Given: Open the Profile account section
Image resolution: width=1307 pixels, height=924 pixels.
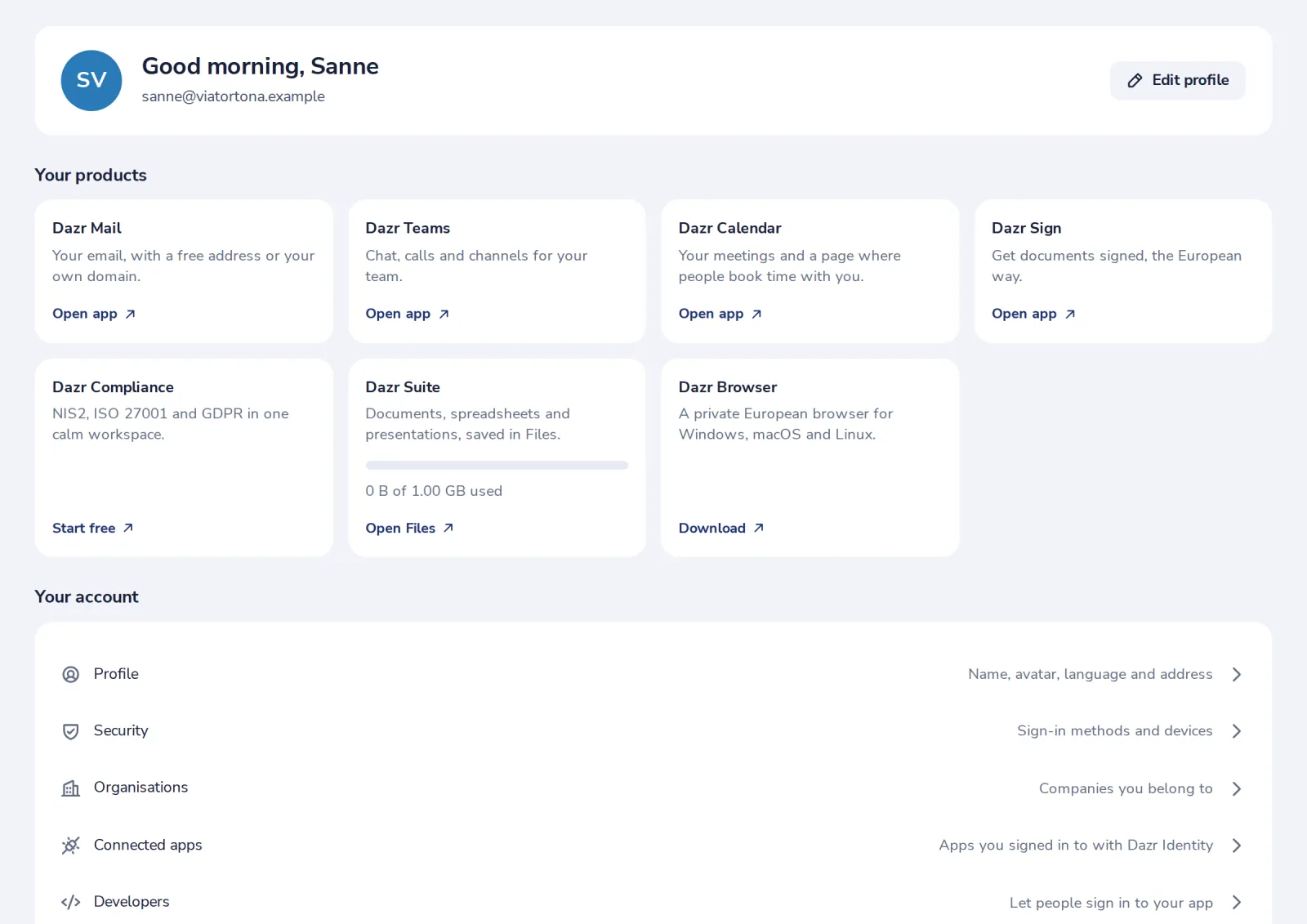Looking at the screenshot, I should point(653,674).
